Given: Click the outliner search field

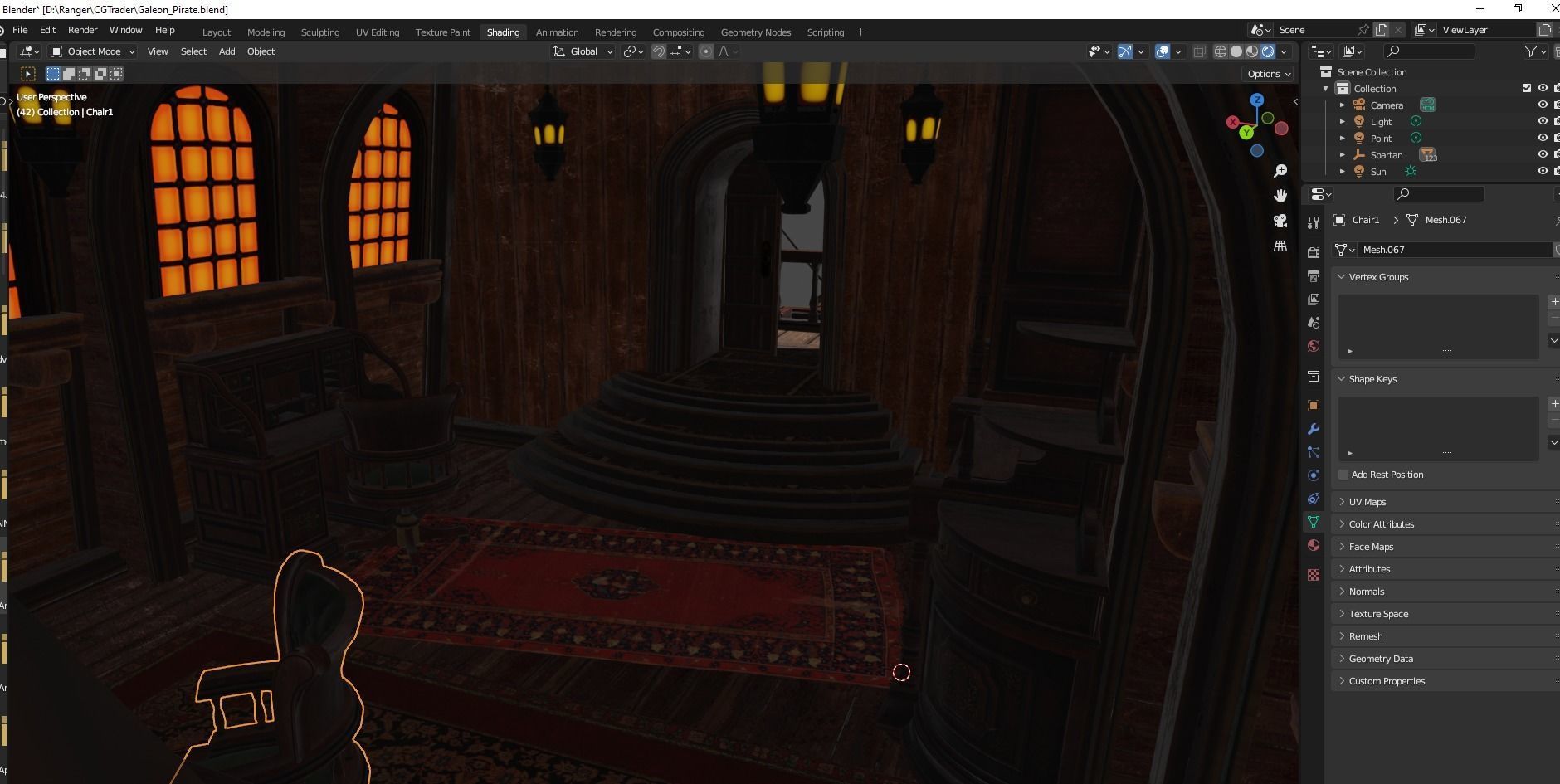Looking at the screenshot, I should point(1429,51).
